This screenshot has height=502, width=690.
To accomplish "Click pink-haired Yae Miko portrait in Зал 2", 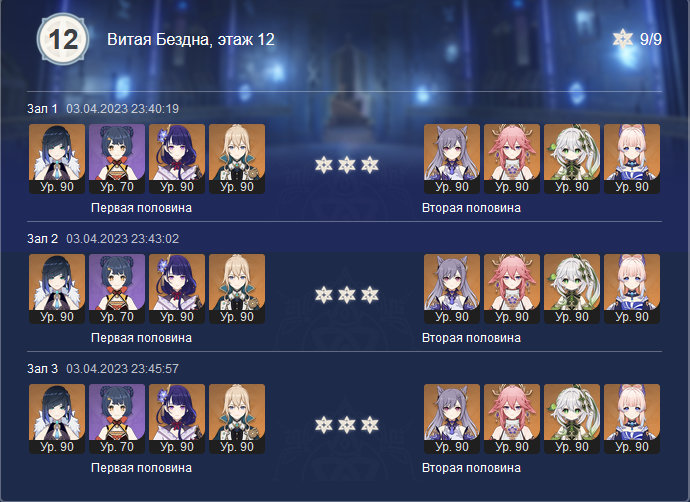I will (512, 289).
